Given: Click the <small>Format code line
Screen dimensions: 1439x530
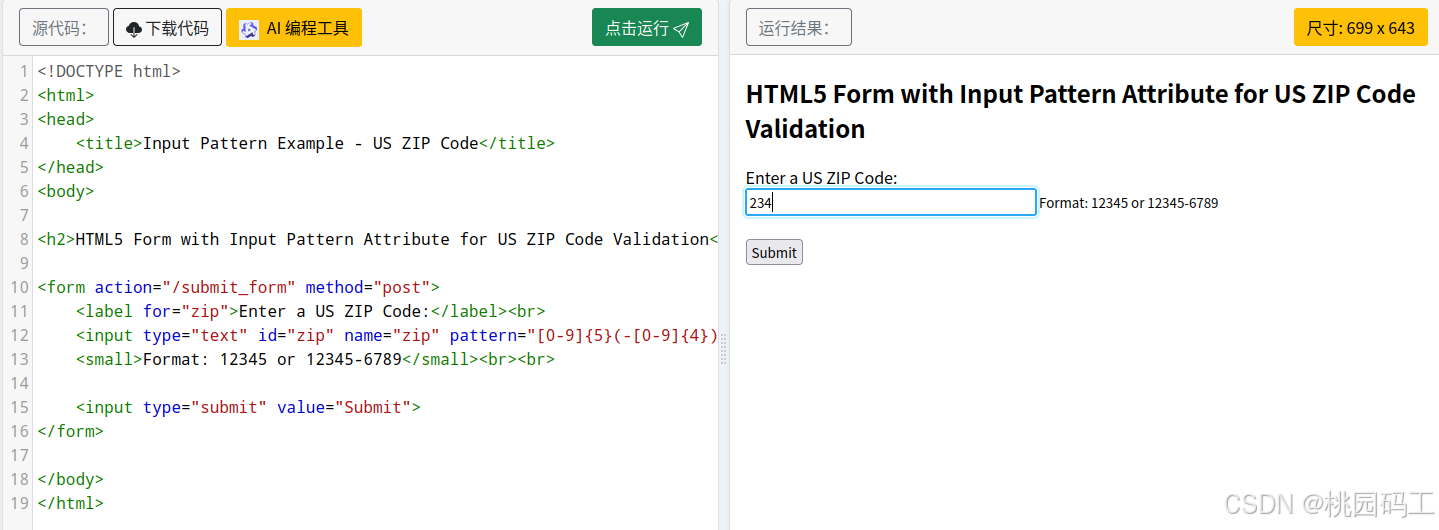Looking at the screenshot, I should point(315,359).
